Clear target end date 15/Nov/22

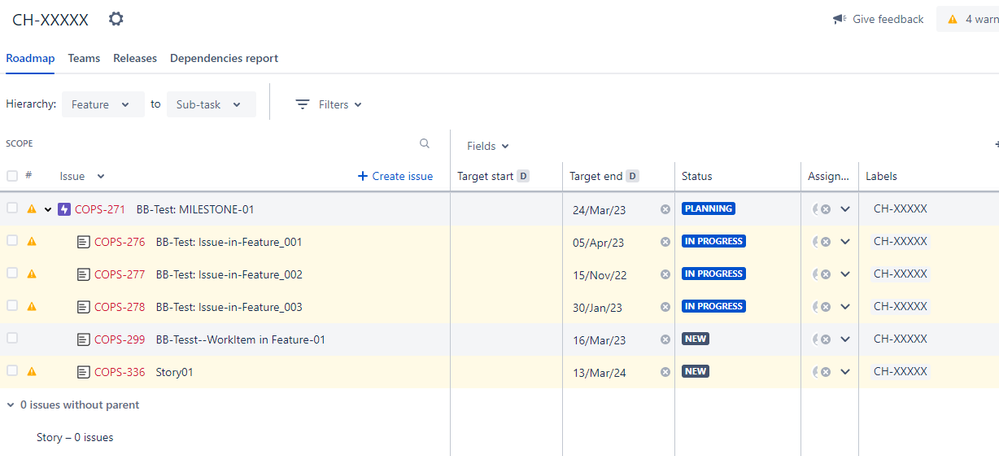[665, 274]
